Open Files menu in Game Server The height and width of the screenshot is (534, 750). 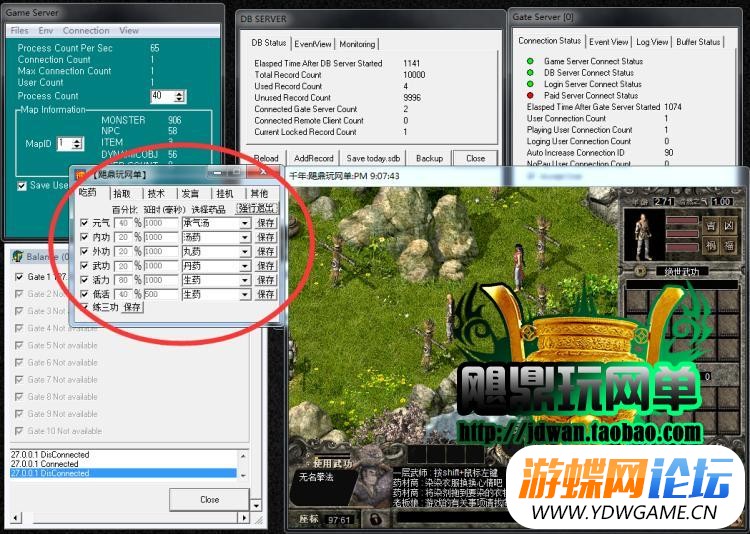tap(20, 31)
